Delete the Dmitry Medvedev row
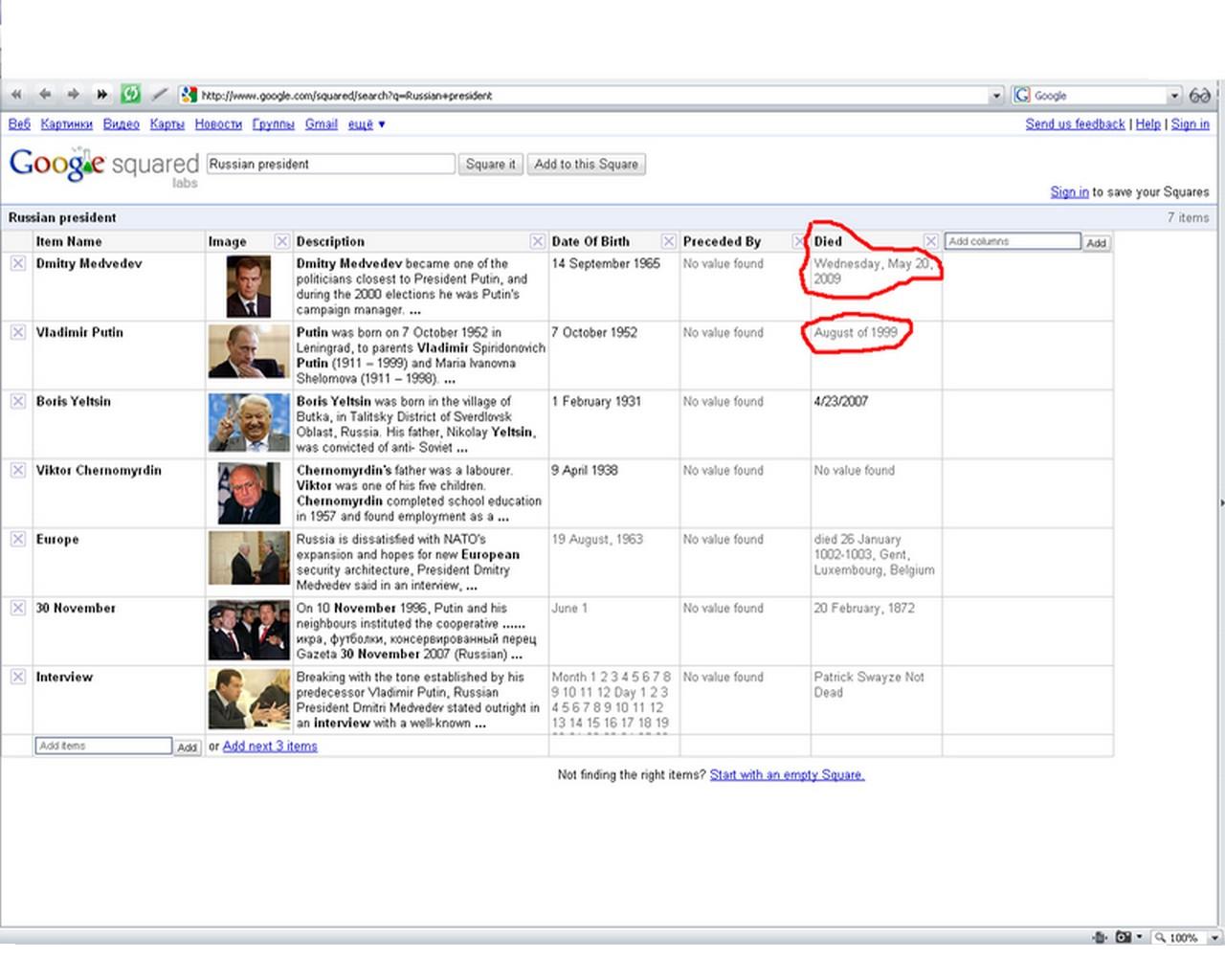This screenshot has height=980, width=1225. coord(18,263)
